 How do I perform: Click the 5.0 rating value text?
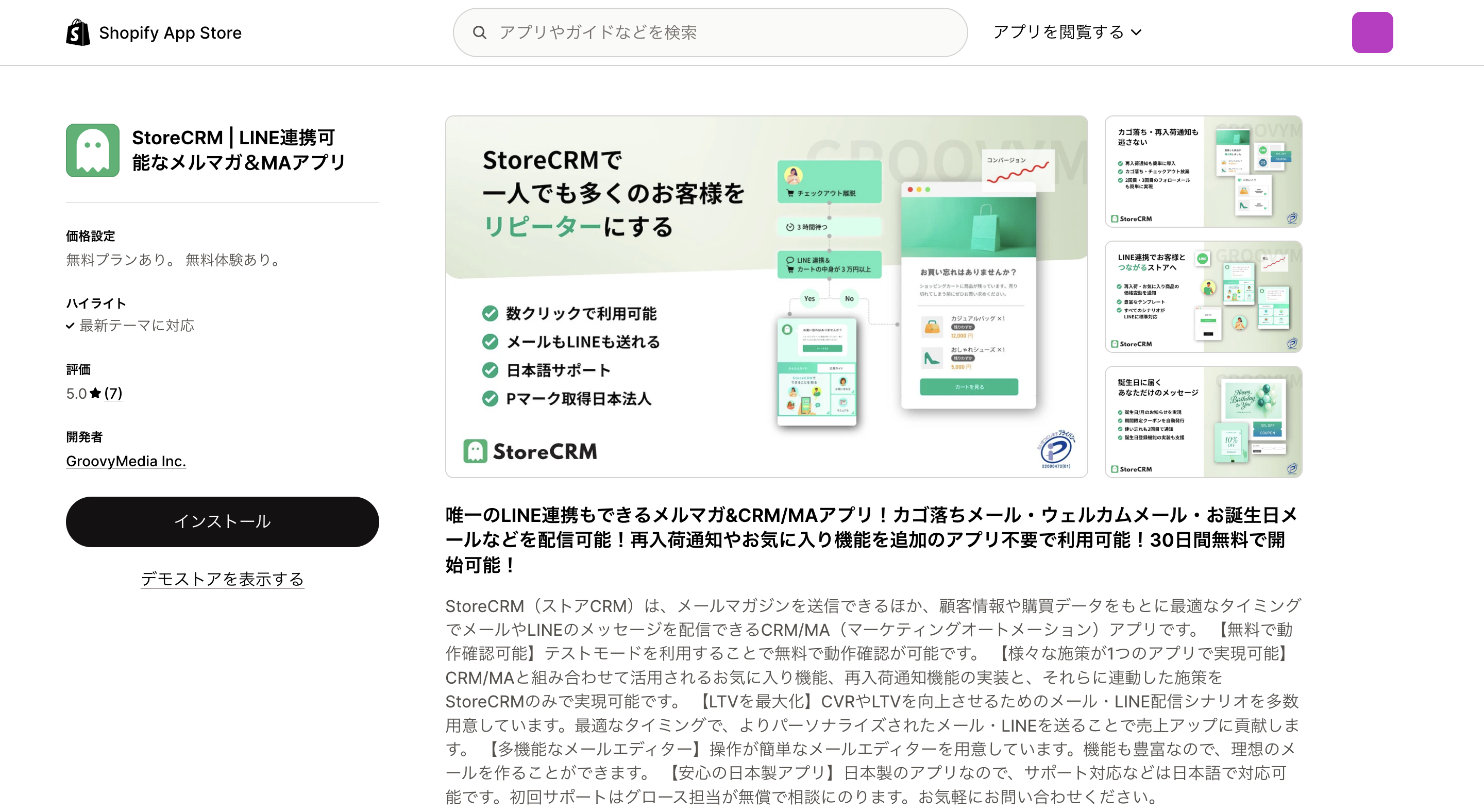tap(76, 393)
